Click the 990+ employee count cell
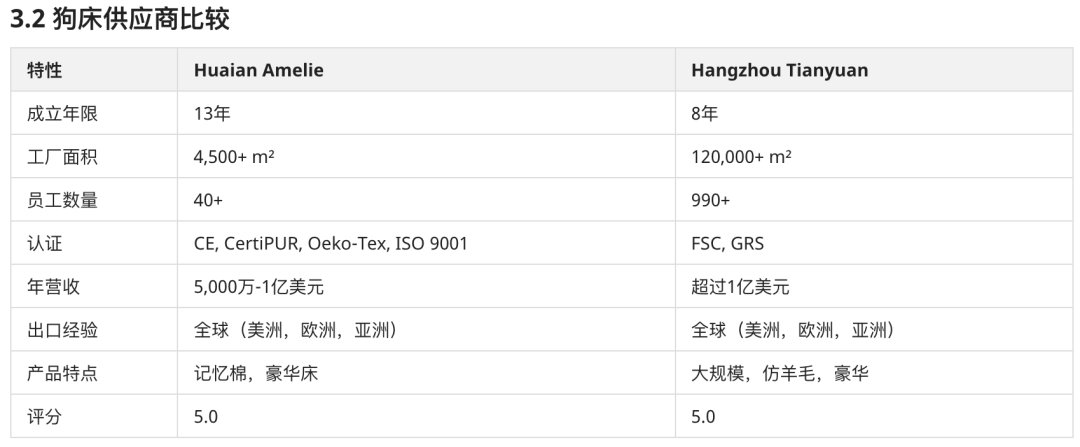This screenshot has width=1080, height=447. [874, 200]
